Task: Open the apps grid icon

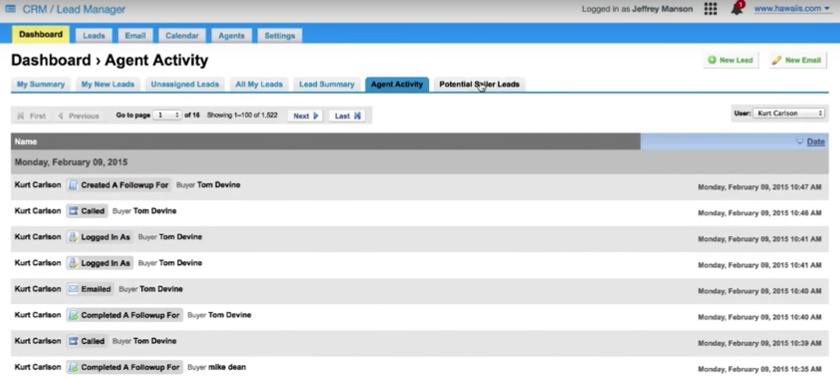Action: pos(710,9)
